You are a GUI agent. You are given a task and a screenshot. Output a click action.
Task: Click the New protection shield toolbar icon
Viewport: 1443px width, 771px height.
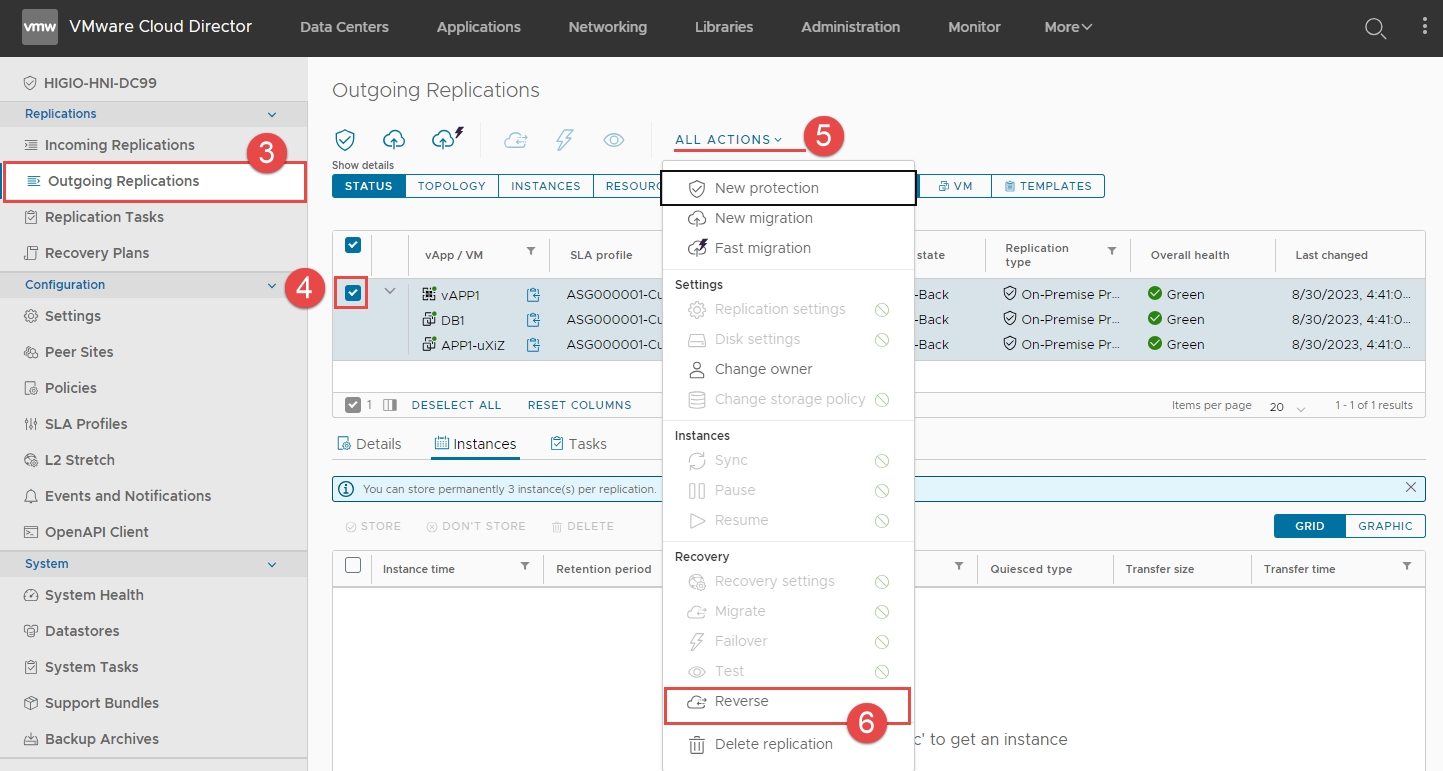click(x=345, y=140)
